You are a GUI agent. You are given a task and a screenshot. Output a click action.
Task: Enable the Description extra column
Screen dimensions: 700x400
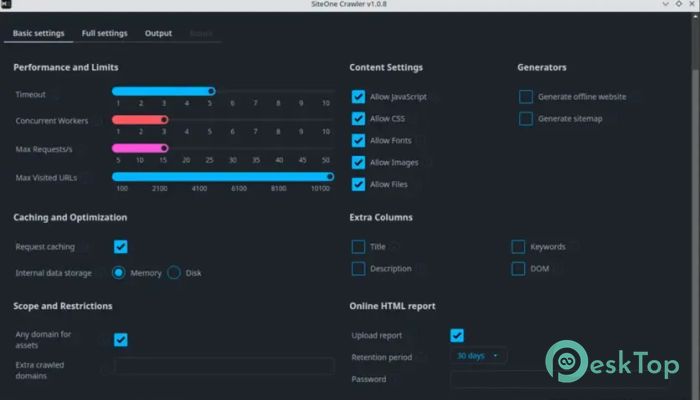358,269
